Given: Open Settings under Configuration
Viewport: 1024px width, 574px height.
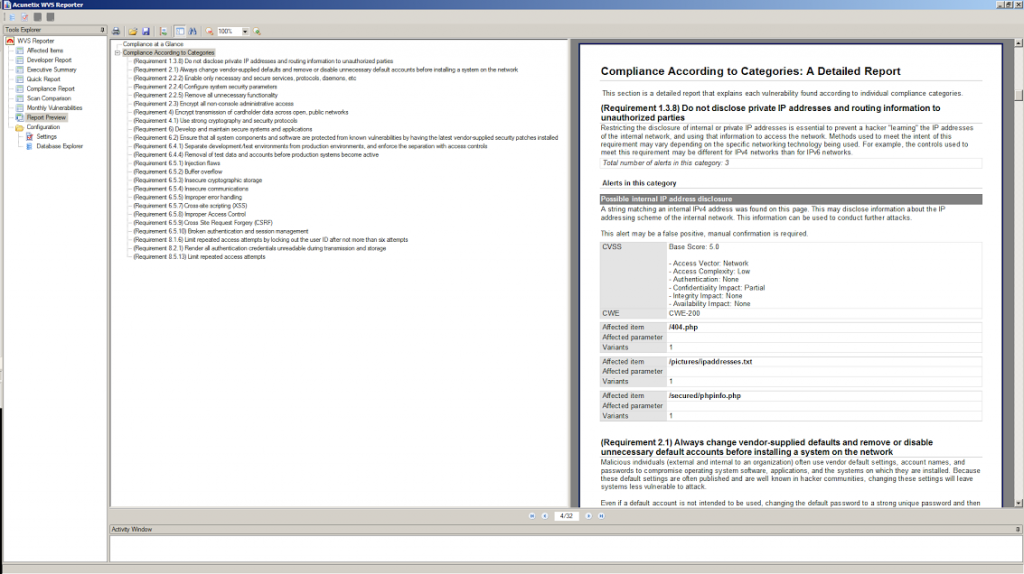Looking at the screenshot, I should click(46, 136).
